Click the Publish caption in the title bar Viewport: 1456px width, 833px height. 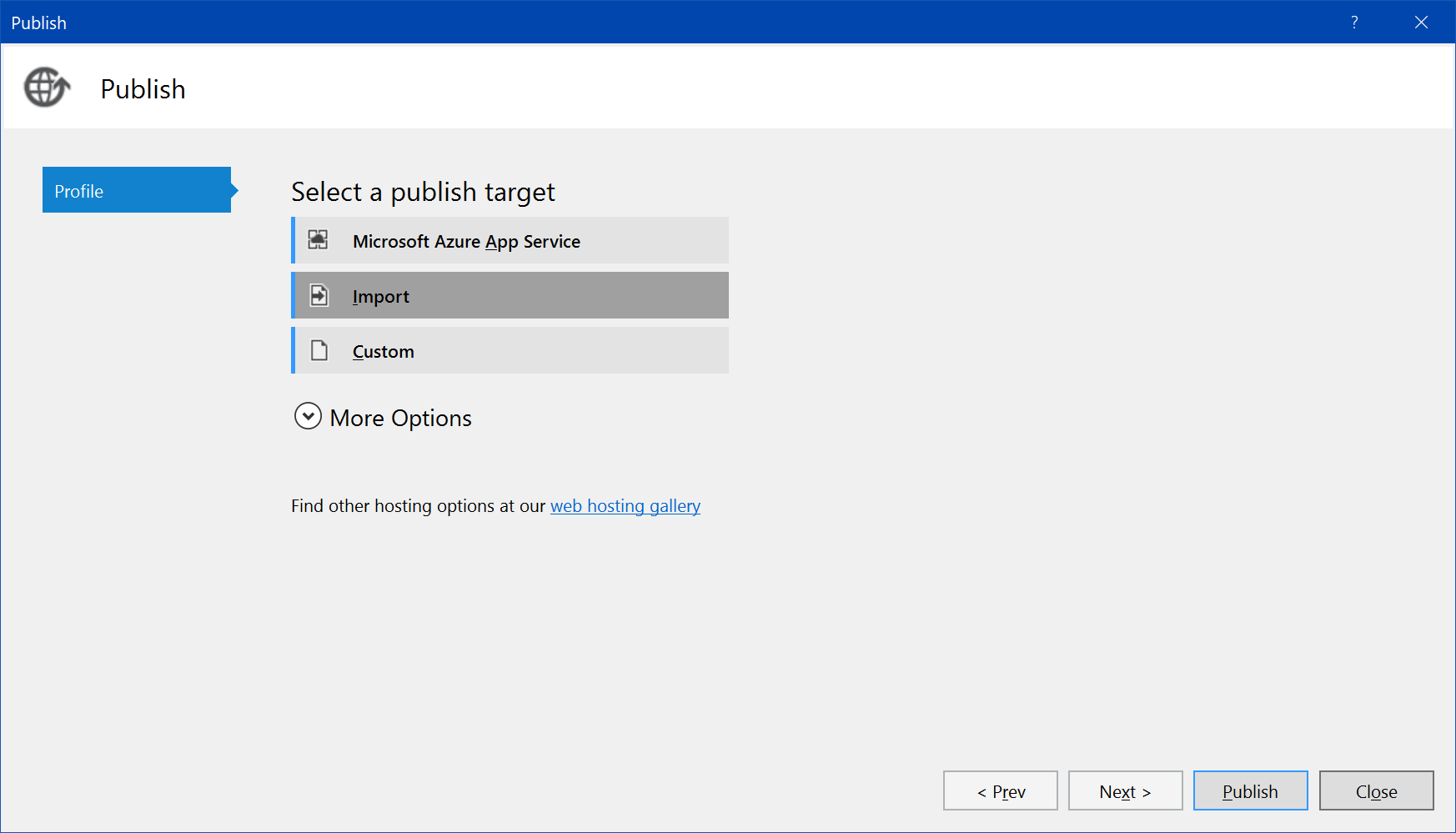(38, 23)
